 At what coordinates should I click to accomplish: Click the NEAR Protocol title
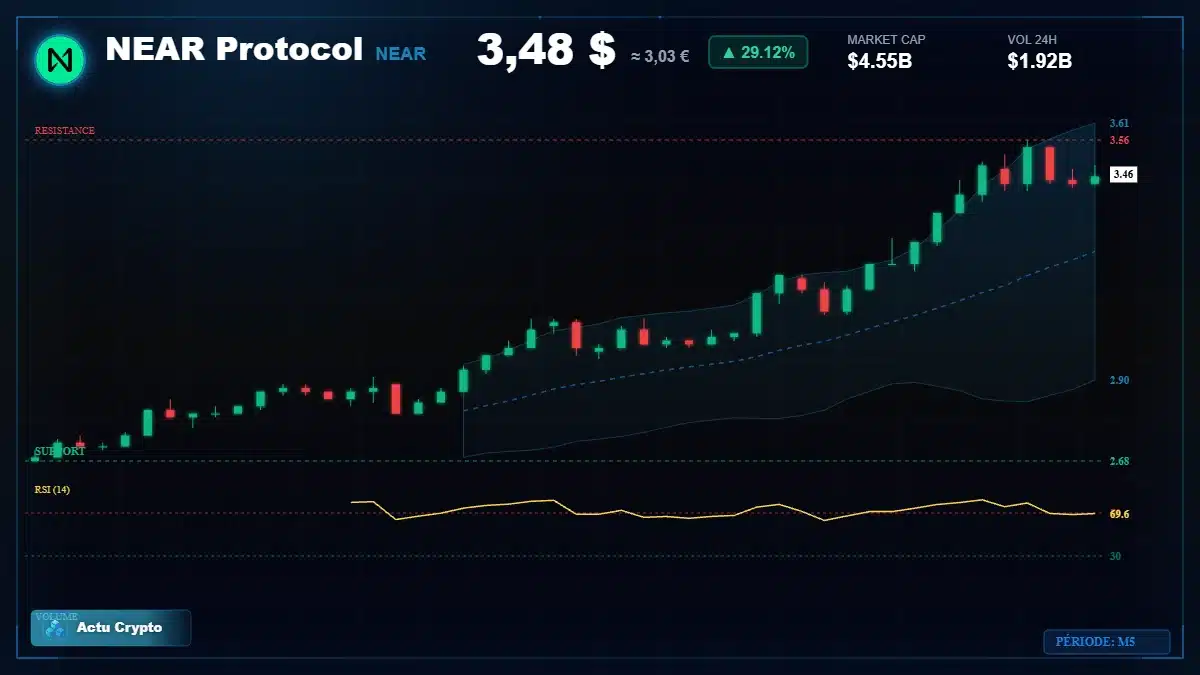(x=234, y=49)
